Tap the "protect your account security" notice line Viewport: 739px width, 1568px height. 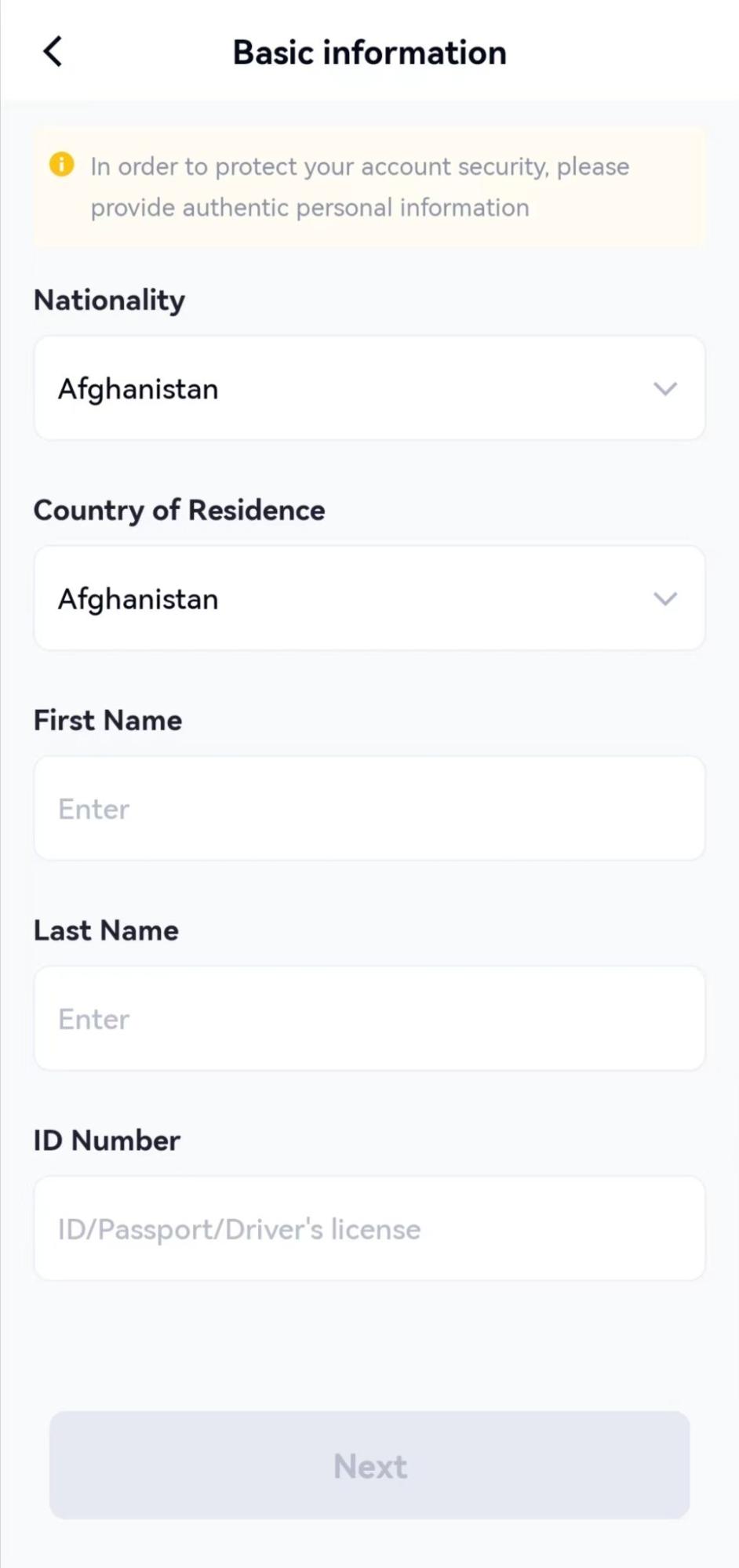pyautogui.click(x=359, y=166)
